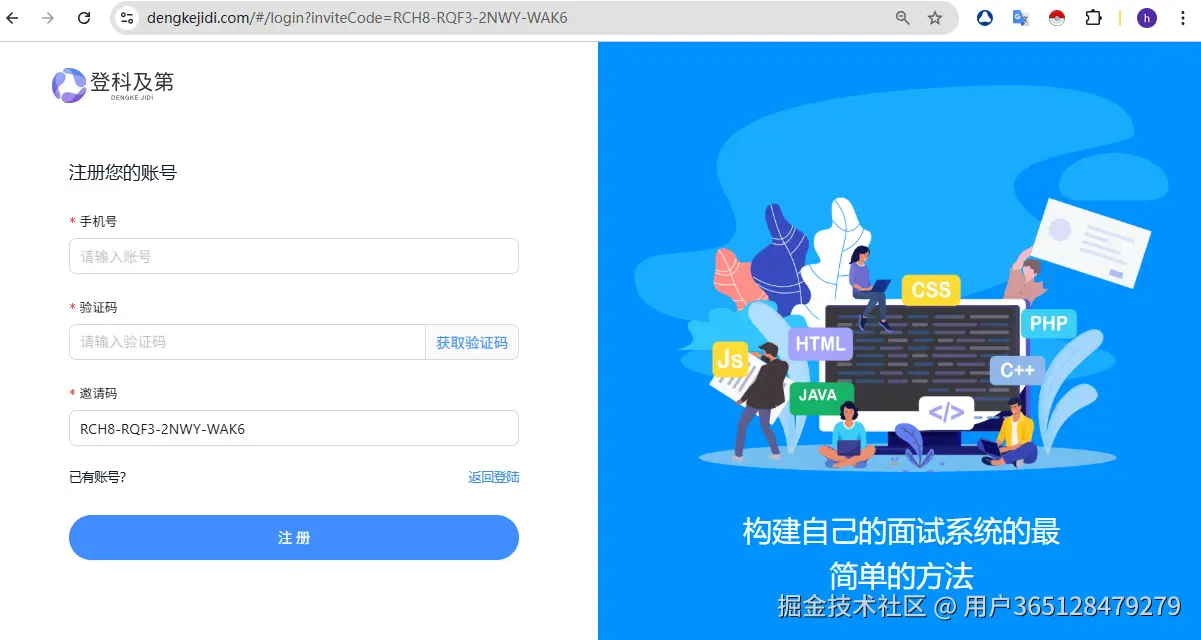Bookmark this page with the star icon
The width and height of the screenshot is (1201, 640).
[935, 18]
